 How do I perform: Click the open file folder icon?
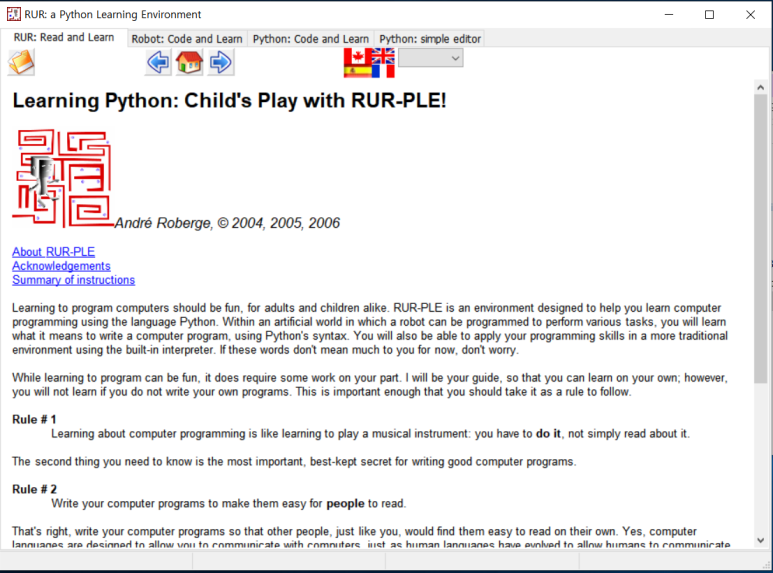pos(21,62)
